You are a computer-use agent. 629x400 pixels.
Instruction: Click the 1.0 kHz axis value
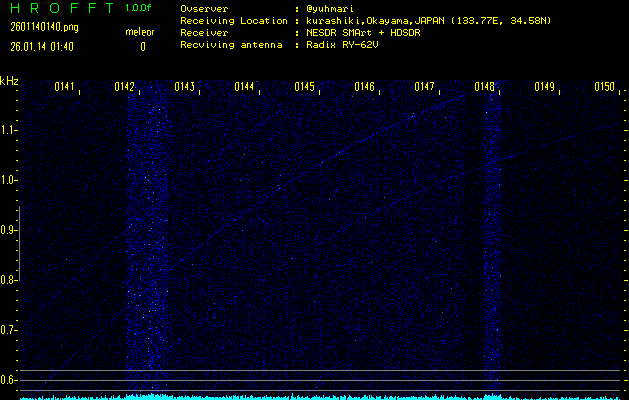(7, 180)
